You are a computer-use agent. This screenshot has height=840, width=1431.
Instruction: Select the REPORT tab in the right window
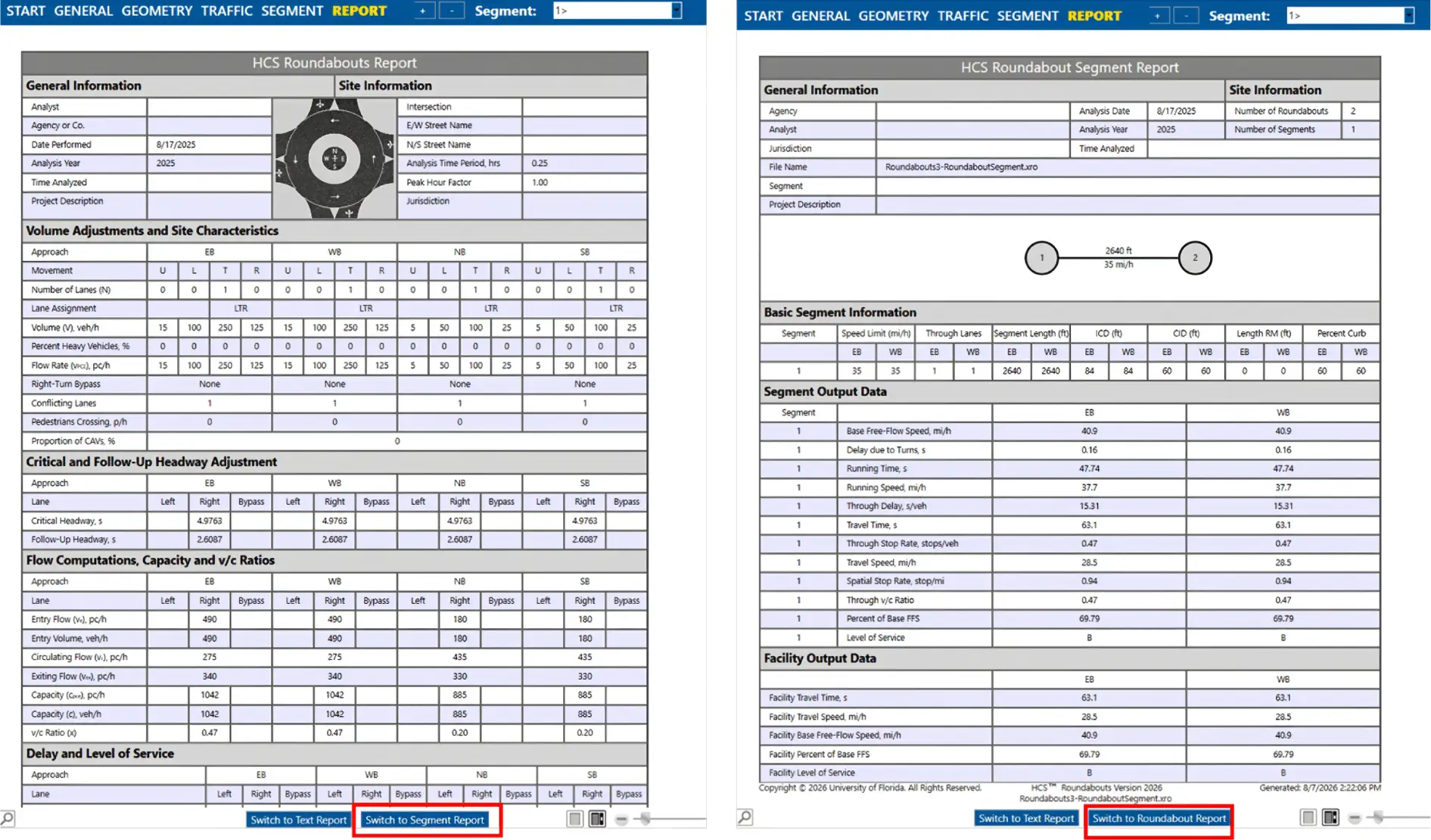[x=1094, y=15]
